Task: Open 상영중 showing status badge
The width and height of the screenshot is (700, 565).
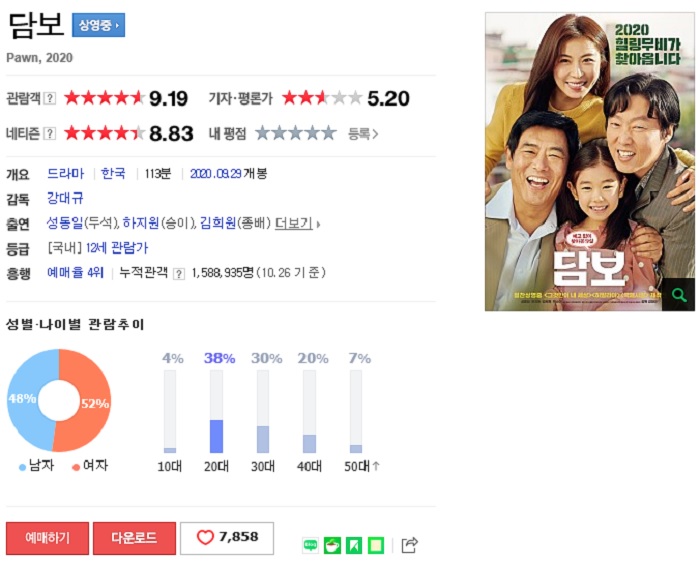Action: click(x=98, y=25)
